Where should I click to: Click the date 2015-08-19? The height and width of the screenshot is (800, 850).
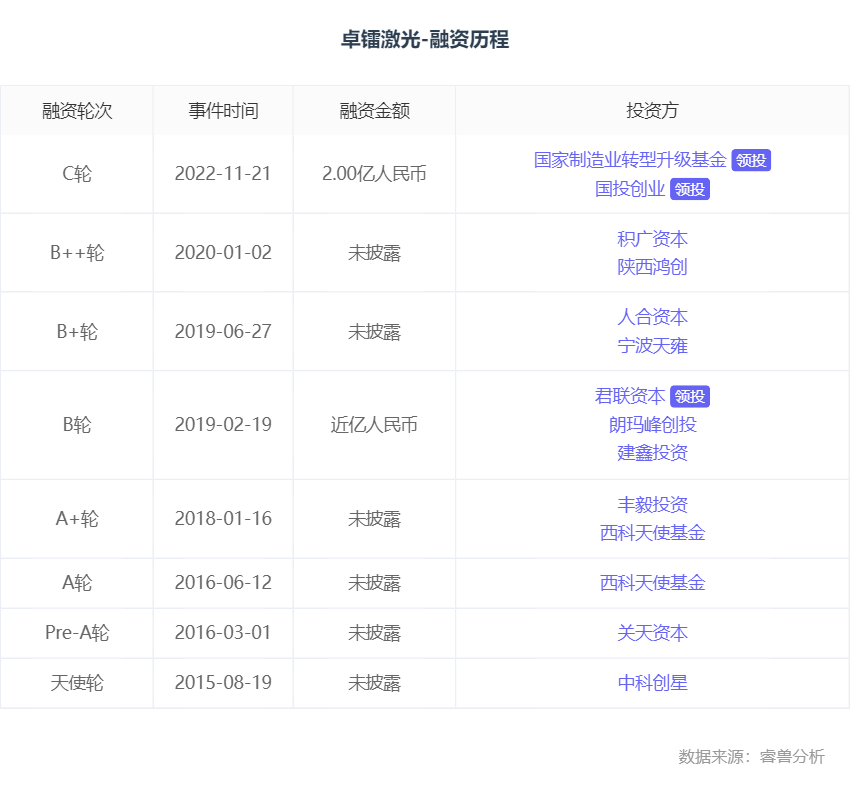(223, 682)
